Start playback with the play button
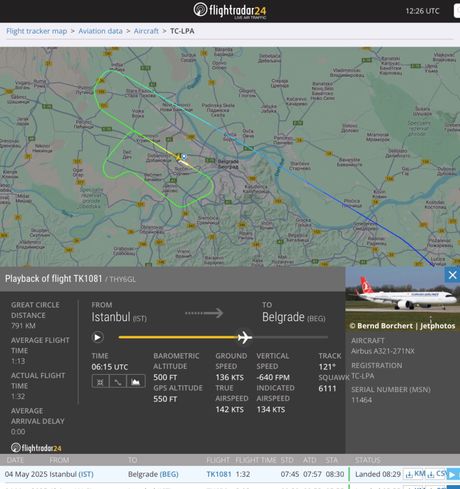This screenshot has height=489, width=460. pos(97,337)
